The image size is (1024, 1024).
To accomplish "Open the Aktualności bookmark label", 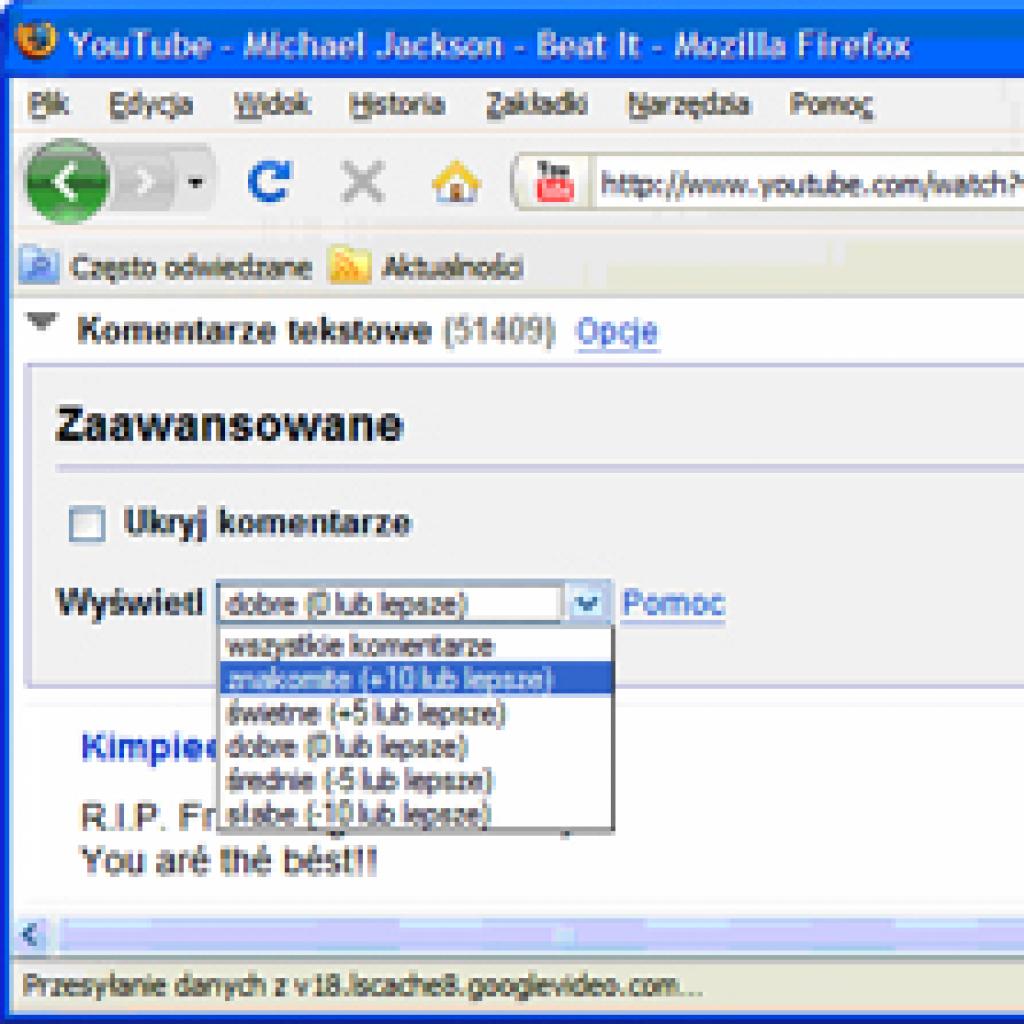I will [452, 267].
